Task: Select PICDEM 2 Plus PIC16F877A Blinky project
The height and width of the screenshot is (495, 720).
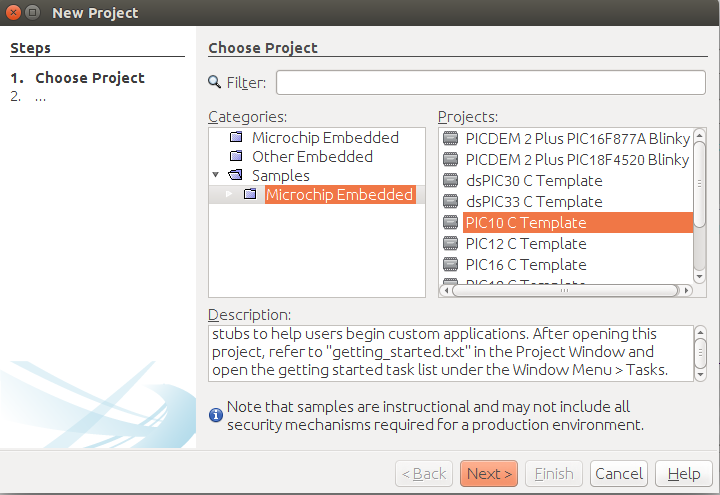Action: (576, 138)
